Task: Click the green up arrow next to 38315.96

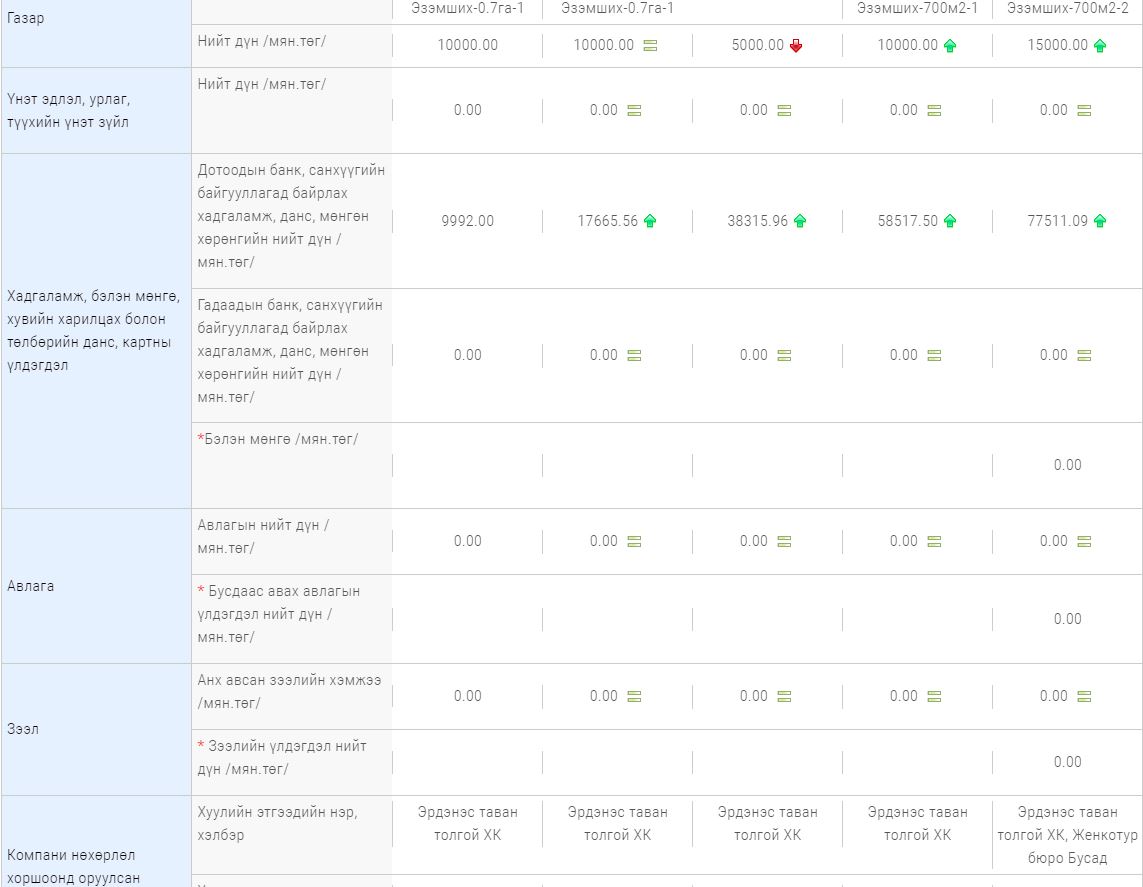Action: (800, 221)
